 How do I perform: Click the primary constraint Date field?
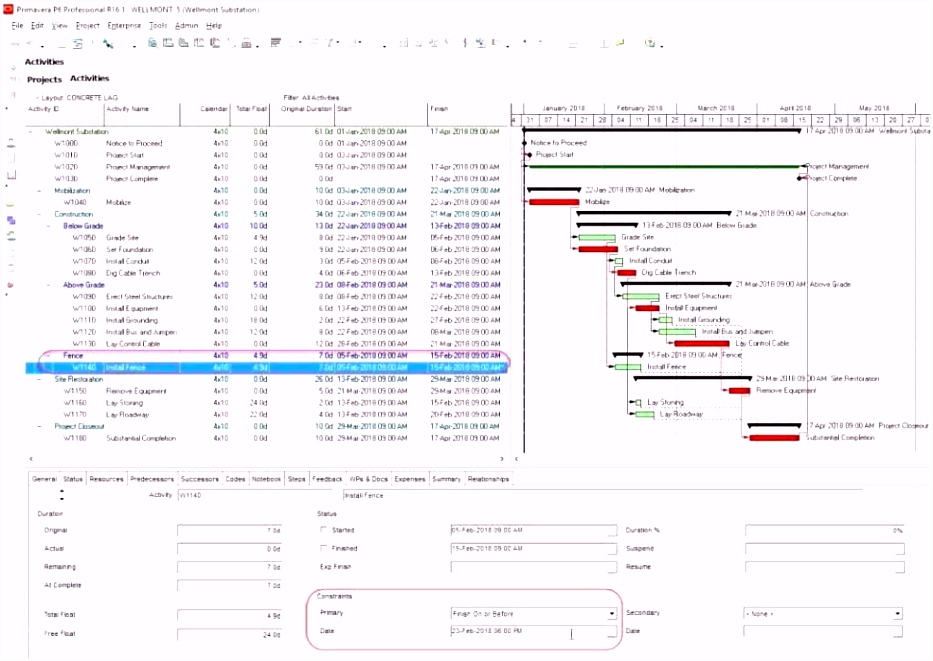tap(533, 631)
